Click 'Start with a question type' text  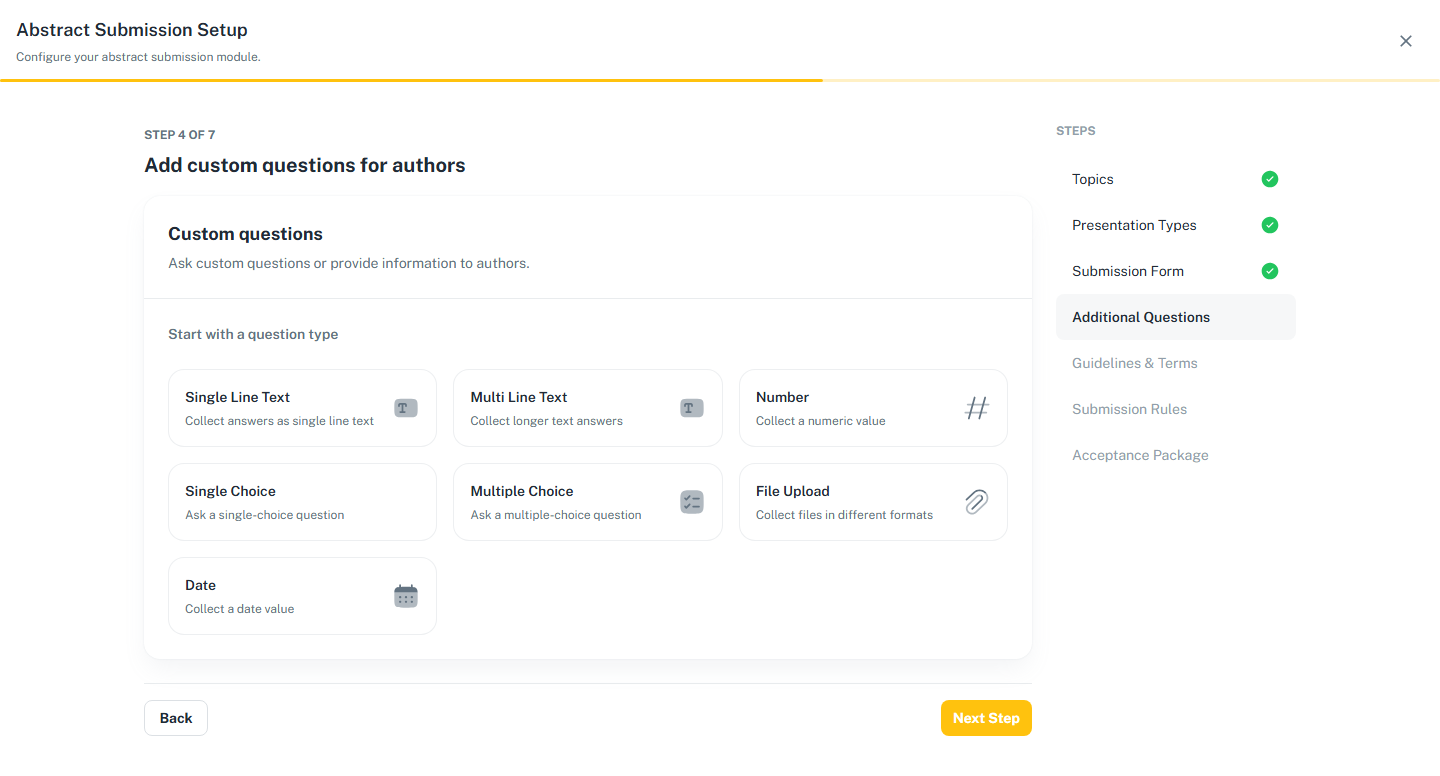click(253, 334)
